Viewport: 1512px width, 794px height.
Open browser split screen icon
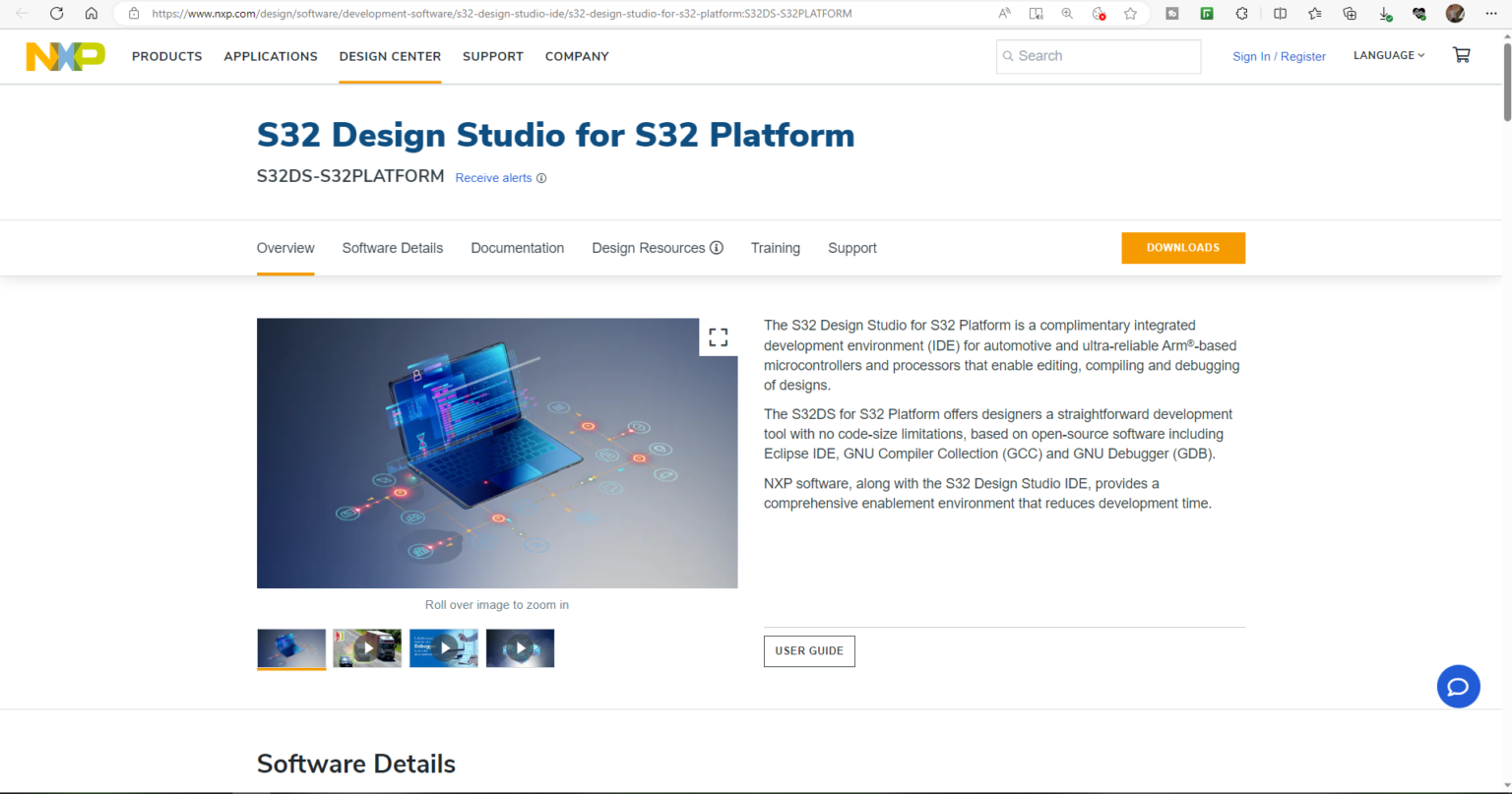pyautogui.click(x=1280, y=14)
